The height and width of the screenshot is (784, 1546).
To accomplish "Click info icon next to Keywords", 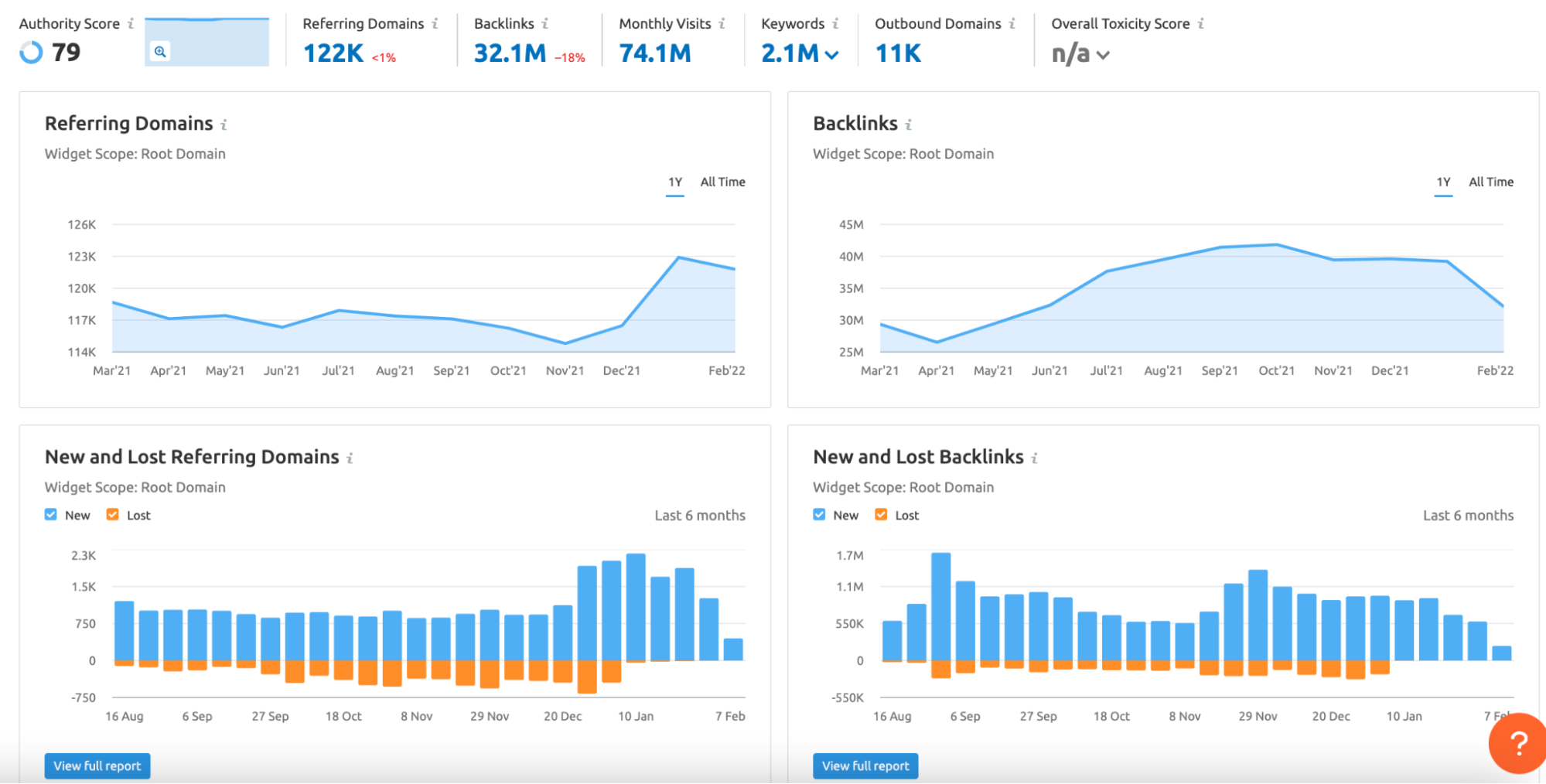I will [835, 24].
